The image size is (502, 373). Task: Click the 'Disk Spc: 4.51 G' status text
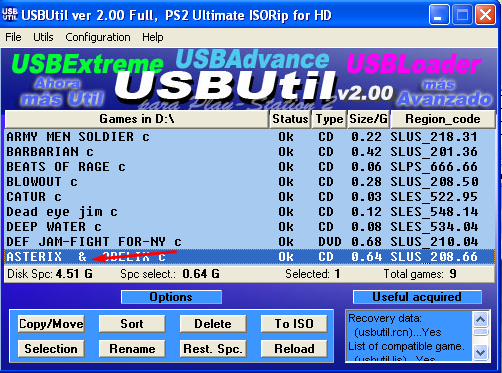tap(50, 274)
